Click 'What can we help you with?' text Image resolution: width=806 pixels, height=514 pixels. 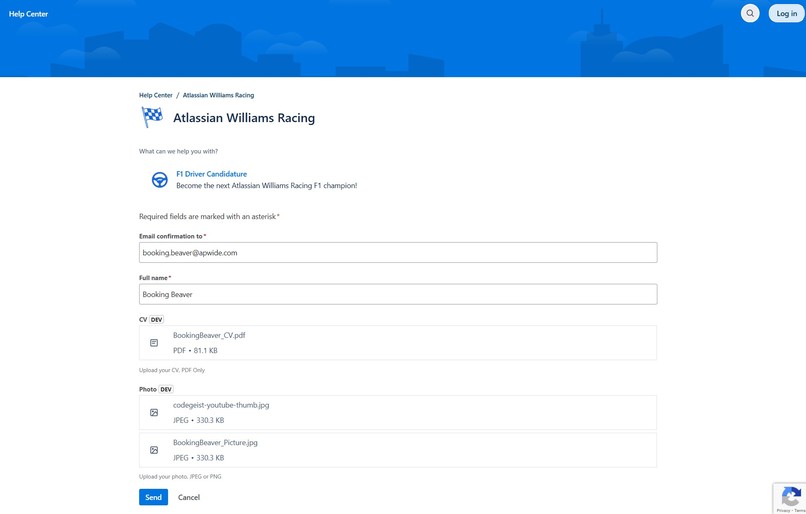pyautogui.click(x=178, y=151)
